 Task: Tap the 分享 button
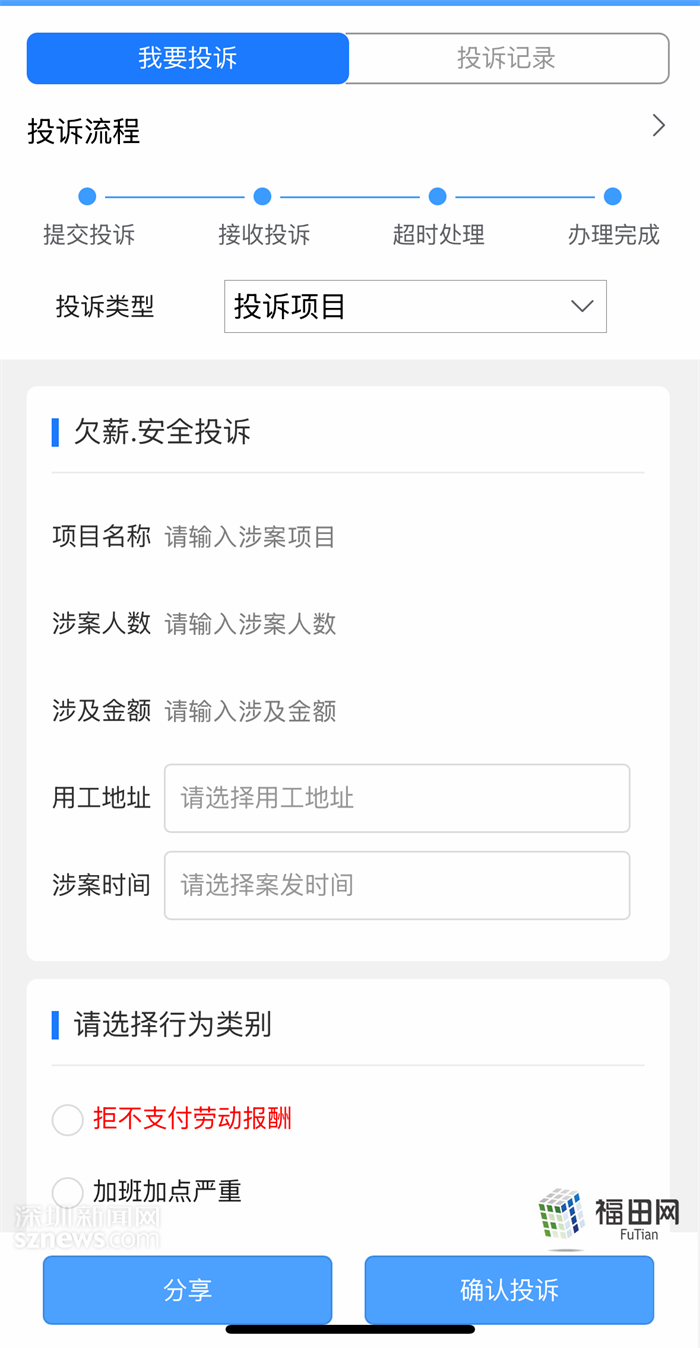pos(187,1290)
